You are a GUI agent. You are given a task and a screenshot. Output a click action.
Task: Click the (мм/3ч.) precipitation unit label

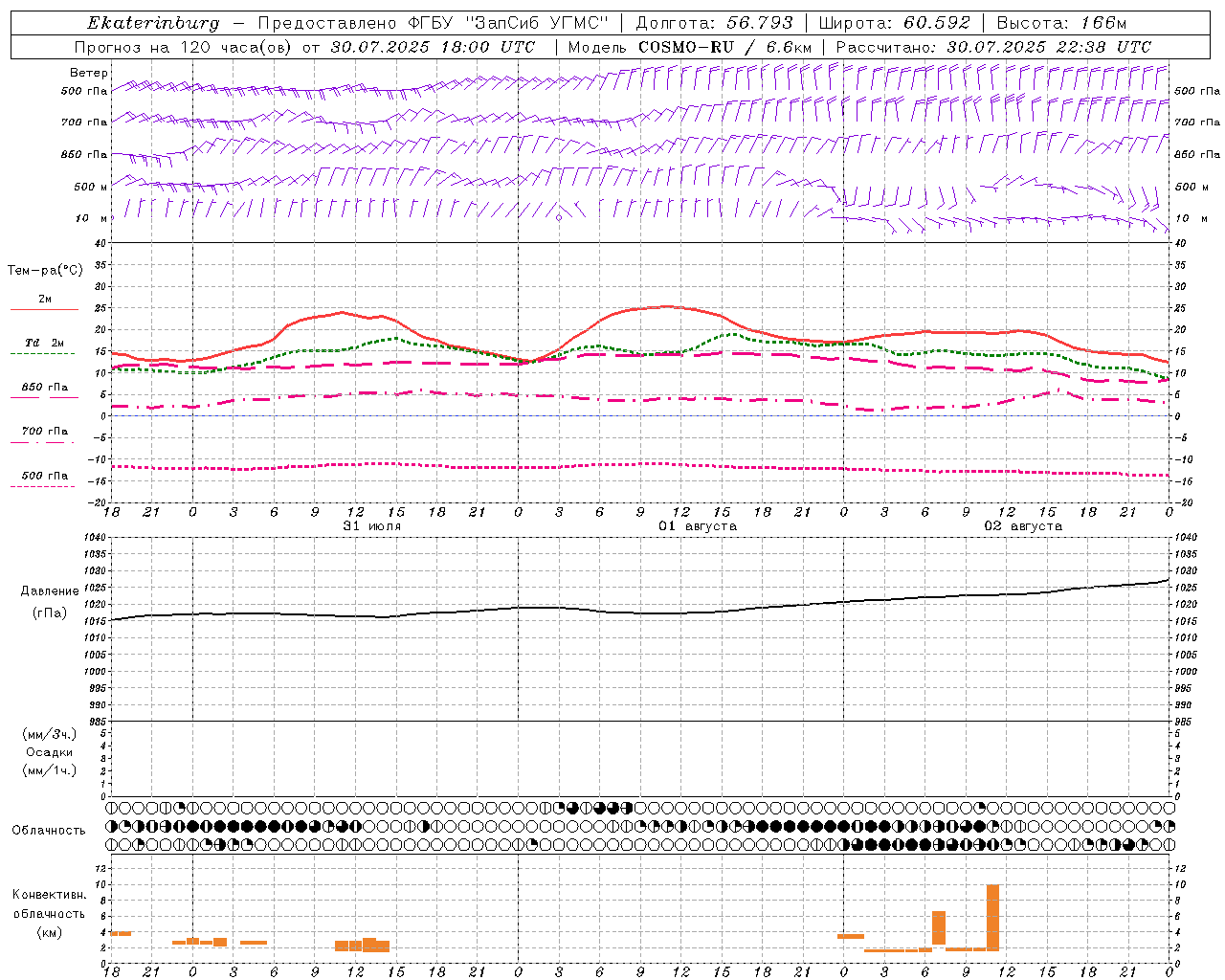pos(50,734)
